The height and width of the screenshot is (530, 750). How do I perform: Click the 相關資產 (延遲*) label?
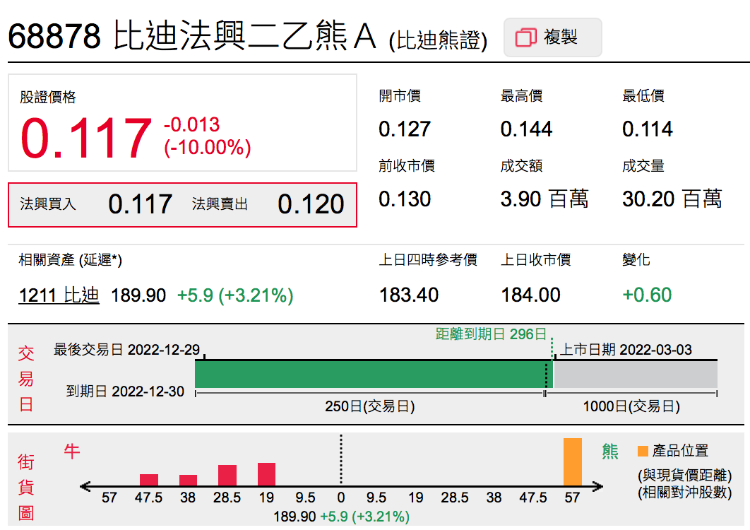pos(70,260)
